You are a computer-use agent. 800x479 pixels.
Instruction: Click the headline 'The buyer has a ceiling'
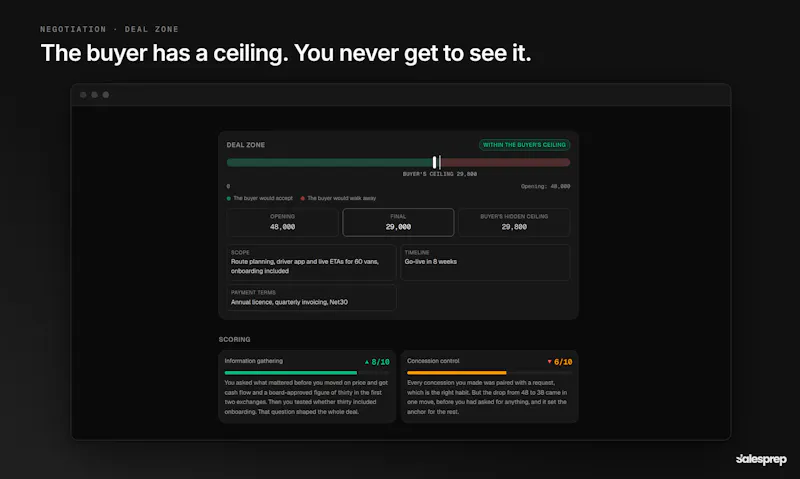(x=164, y=53)
